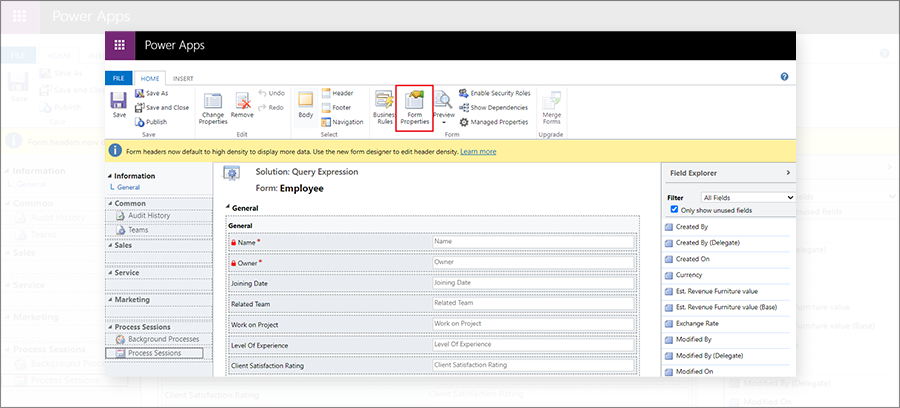Click the help question mark icon
The image size is (900, 408).
(785, 77)
